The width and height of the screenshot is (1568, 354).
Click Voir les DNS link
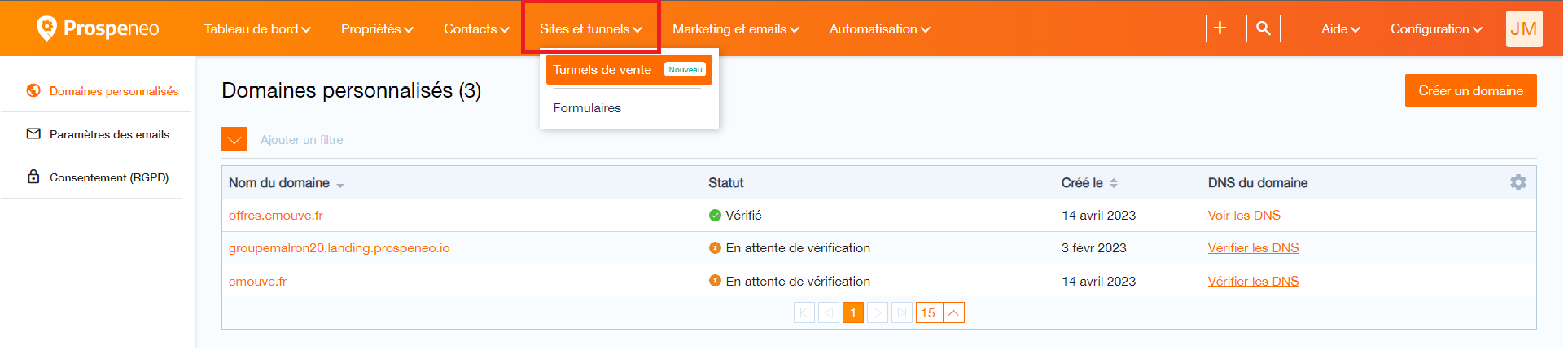pos(1244,216)
